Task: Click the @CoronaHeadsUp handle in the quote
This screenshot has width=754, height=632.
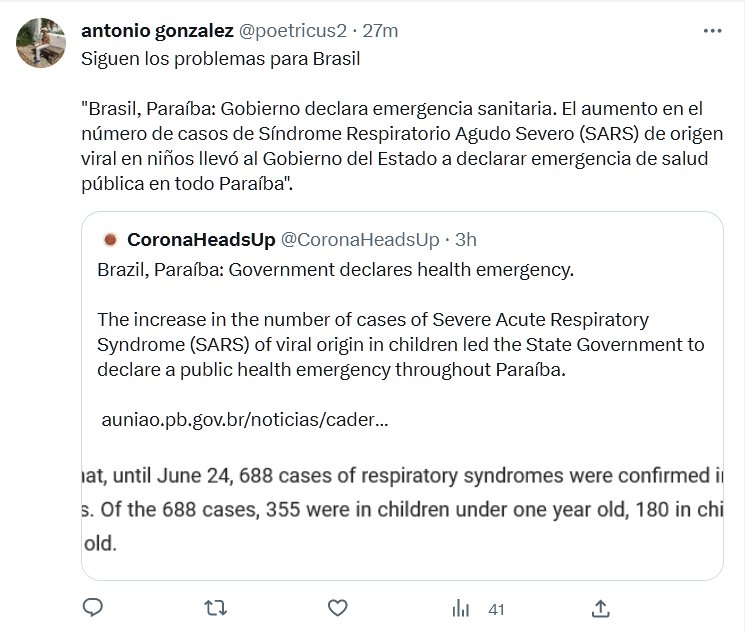Action: point(360,240)
